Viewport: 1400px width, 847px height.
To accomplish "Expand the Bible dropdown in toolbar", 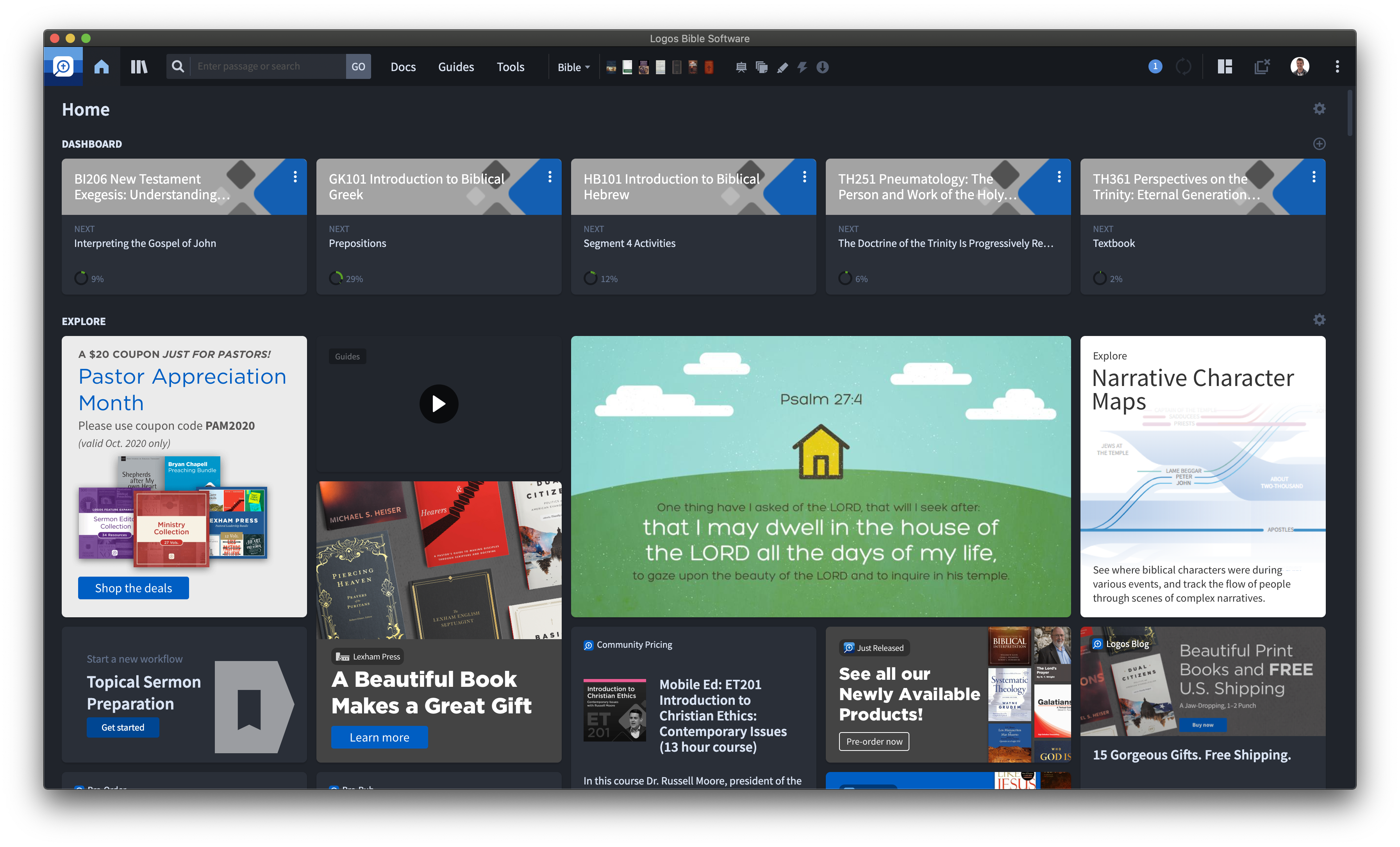I will tap(573, 68).
